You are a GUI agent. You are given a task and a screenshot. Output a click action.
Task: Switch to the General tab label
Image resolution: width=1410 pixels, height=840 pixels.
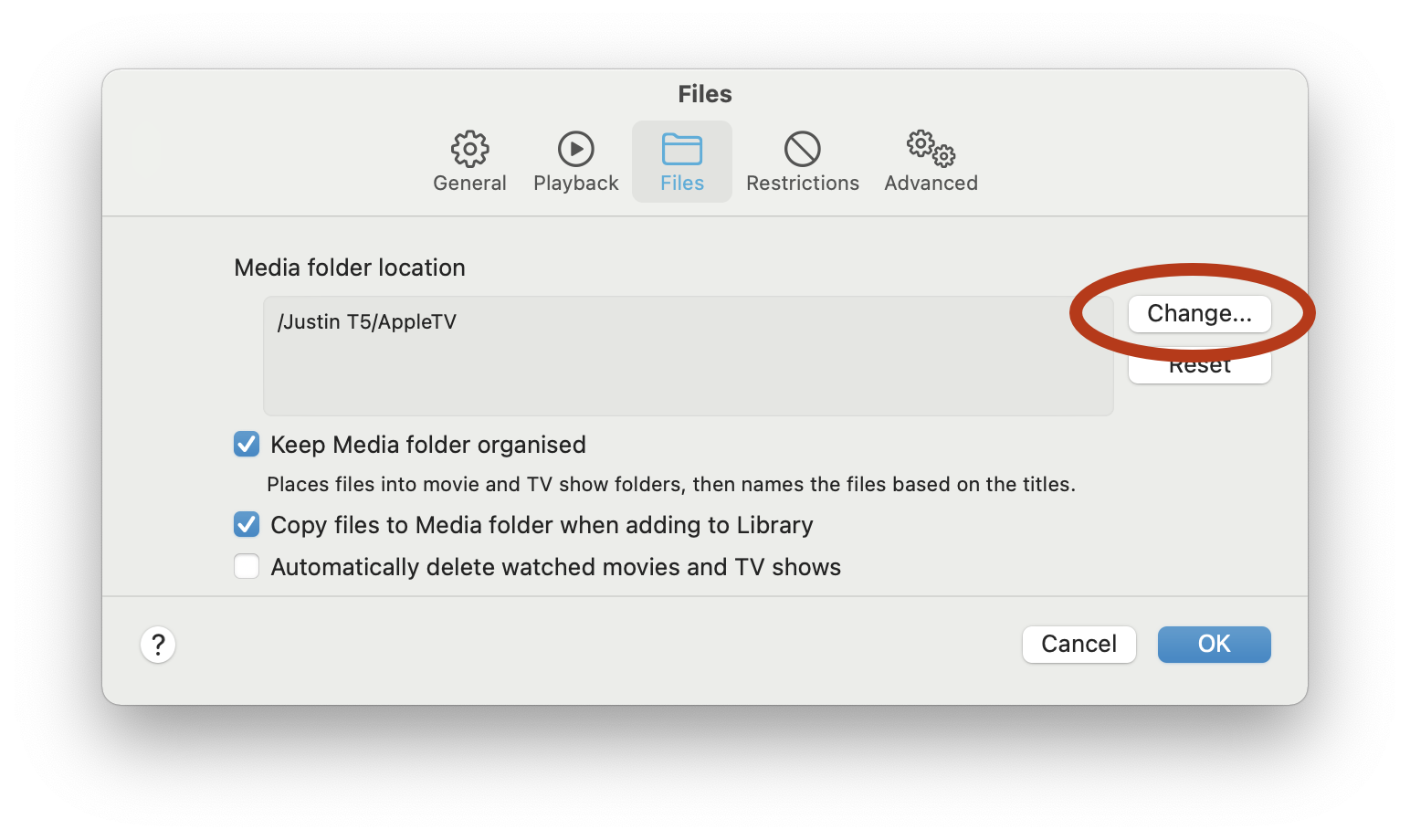coord(469,184)
